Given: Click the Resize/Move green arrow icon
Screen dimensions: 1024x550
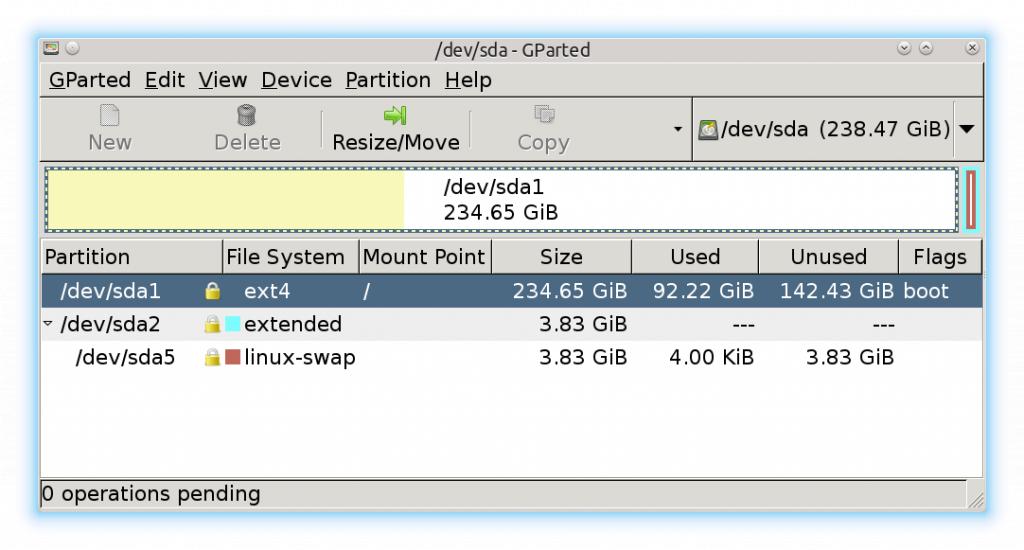Looking at the screenshot, I should click(395, 116).
